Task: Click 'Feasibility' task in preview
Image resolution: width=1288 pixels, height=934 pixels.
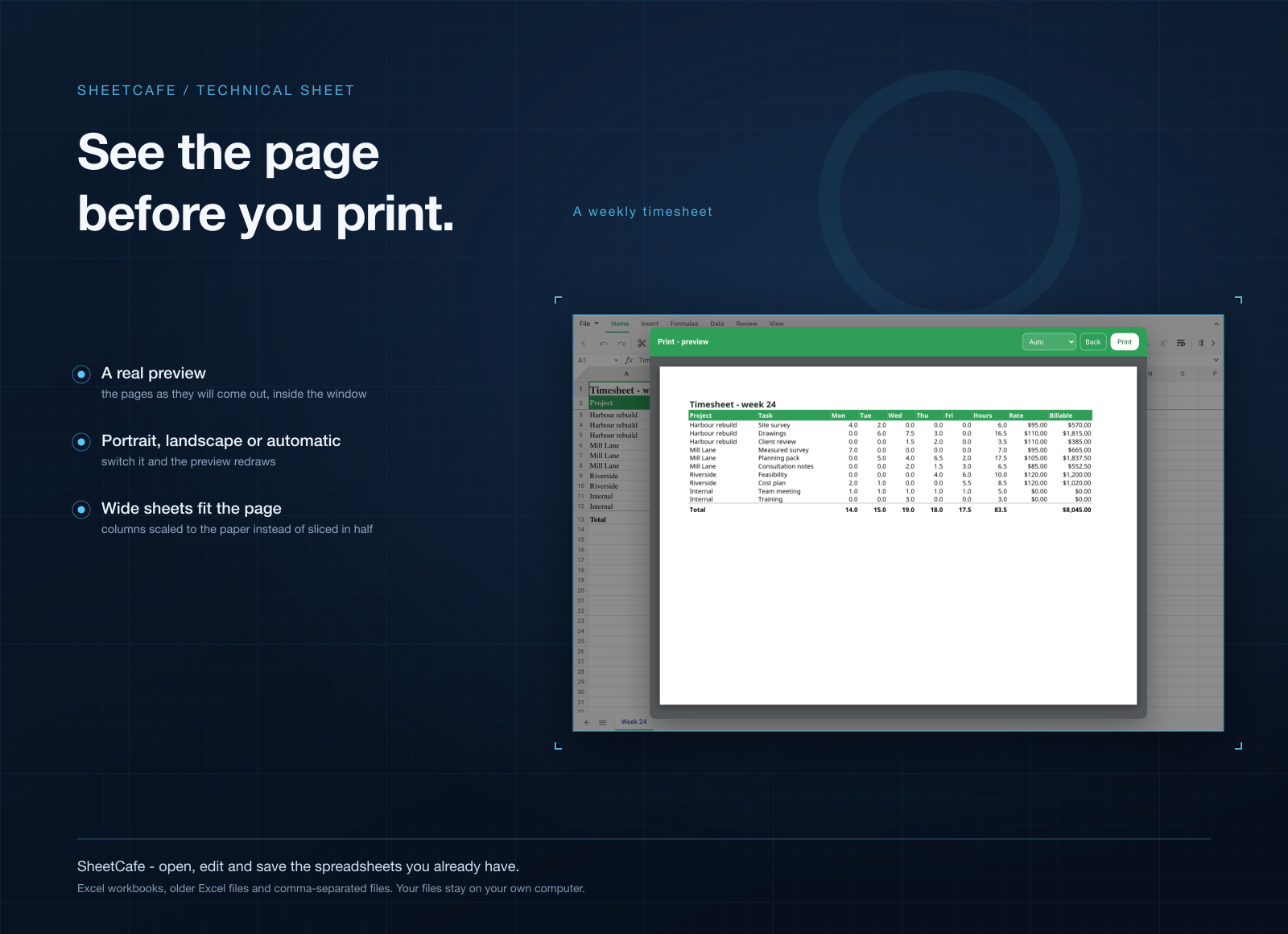Action: (773, 474)
